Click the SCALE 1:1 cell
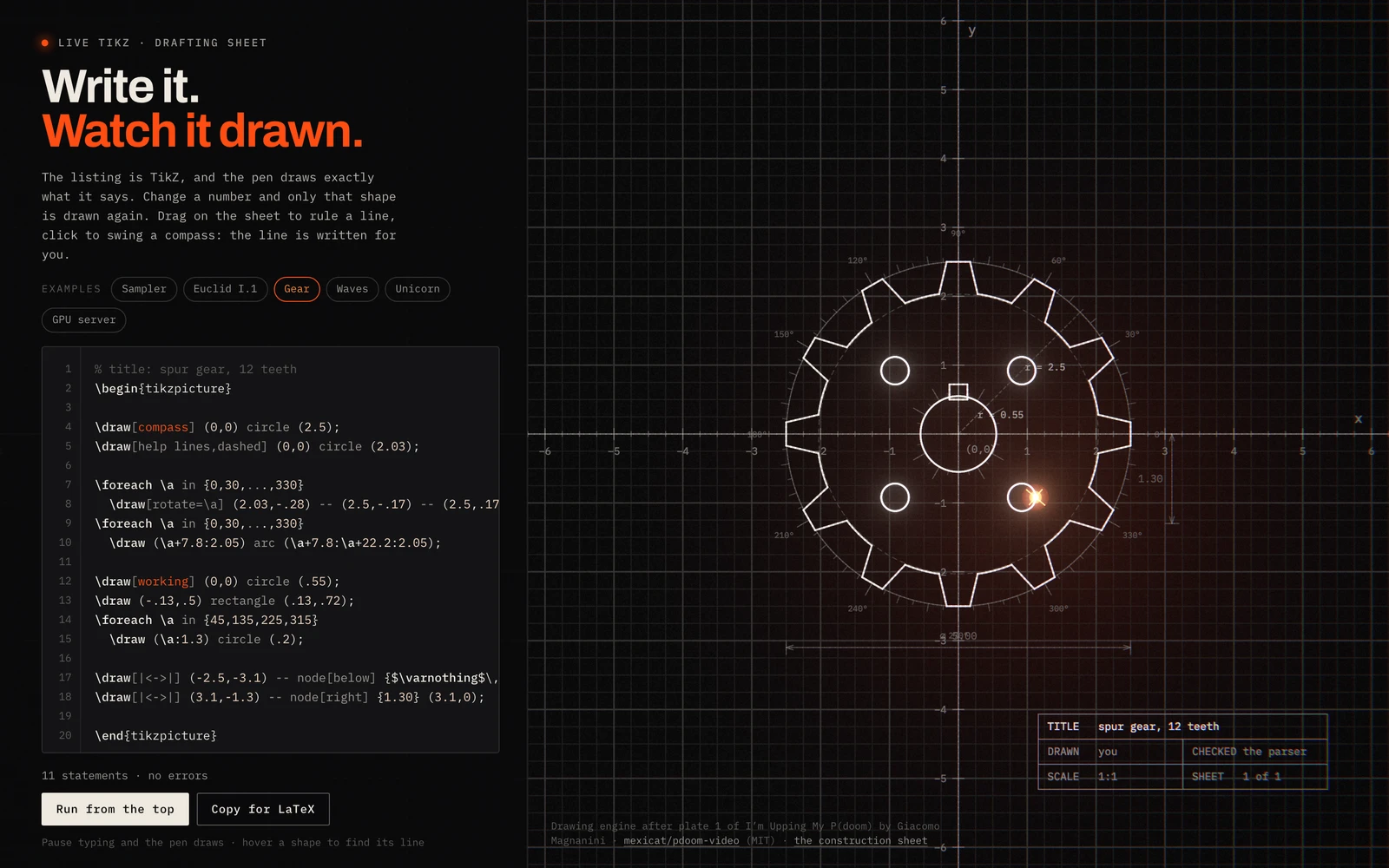 1109,777
